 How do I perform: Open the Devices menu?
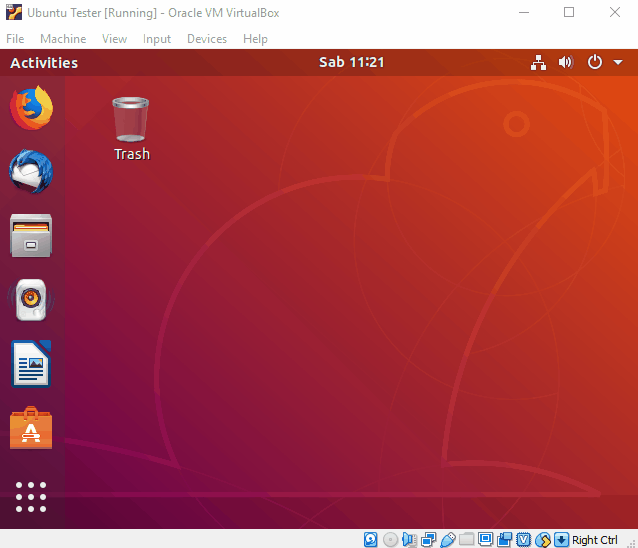coord(207,39)
